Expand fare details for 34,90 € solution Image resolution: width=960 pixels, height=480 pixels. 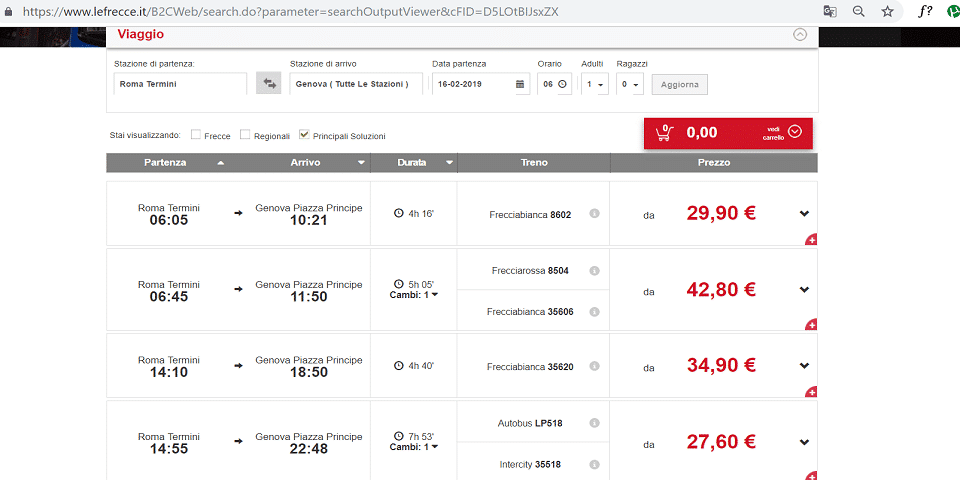[x=804, y=366]
